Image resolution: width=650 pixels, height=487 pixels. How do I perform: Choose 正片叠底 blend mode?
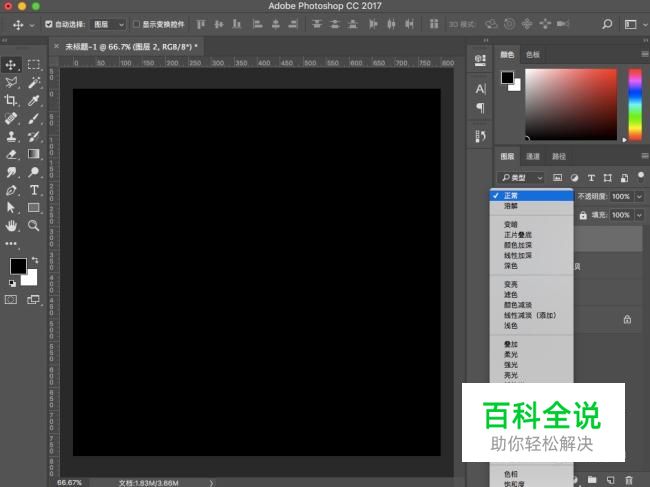531,235
